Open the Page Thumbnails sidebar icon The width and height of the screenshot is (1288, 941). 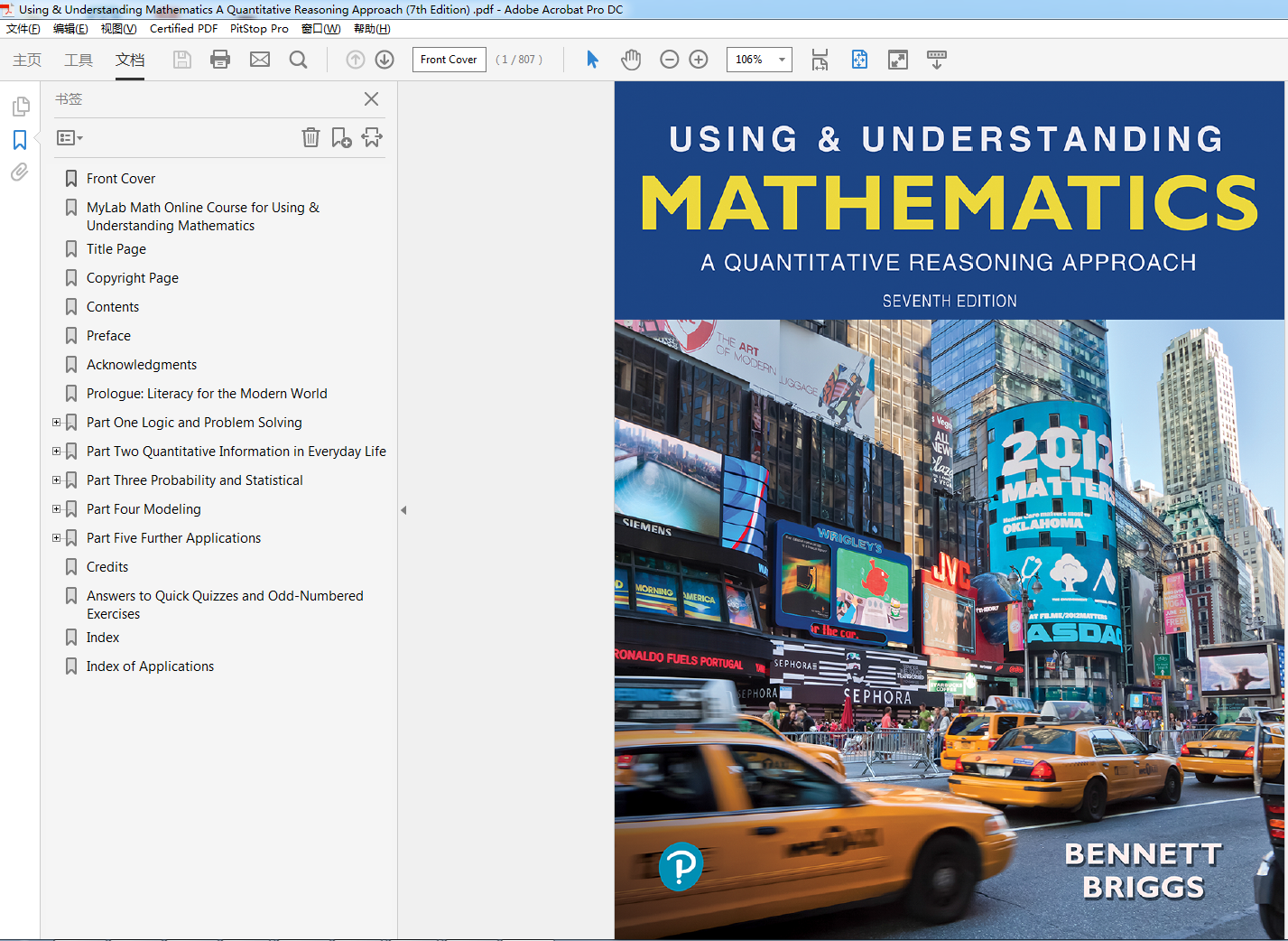21,107
